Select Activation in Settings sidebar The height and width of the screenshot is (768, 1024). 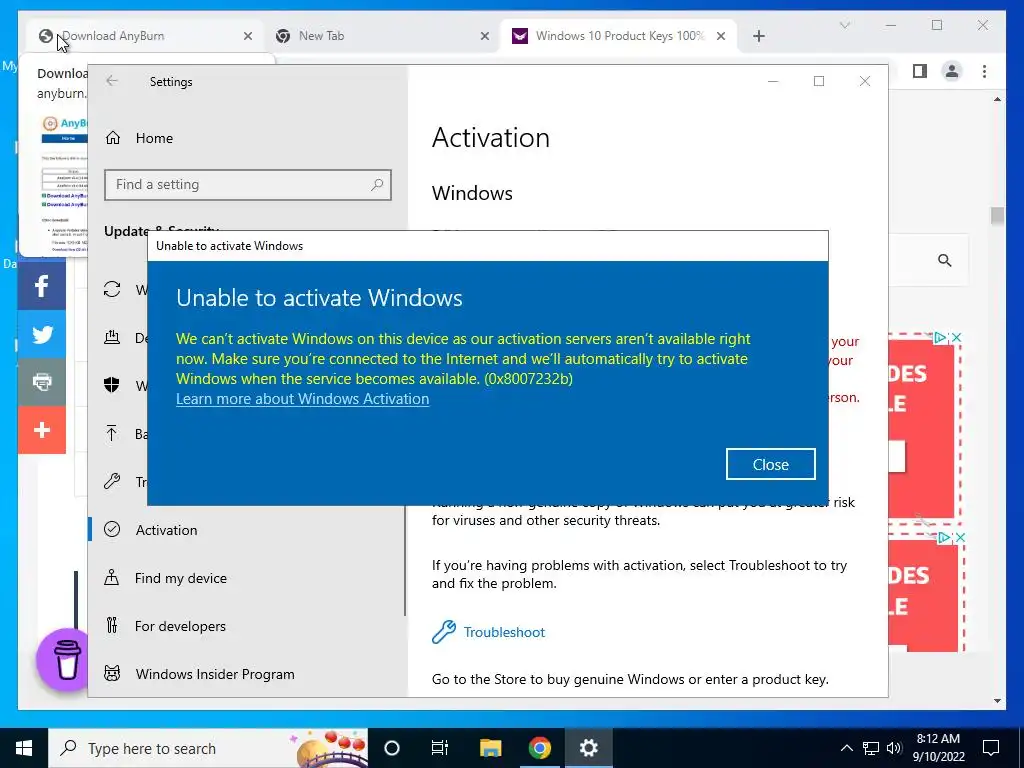pos(166,530)
